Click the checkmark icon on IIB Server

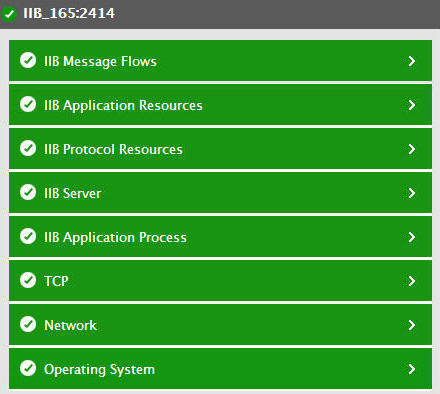(28, 192)
